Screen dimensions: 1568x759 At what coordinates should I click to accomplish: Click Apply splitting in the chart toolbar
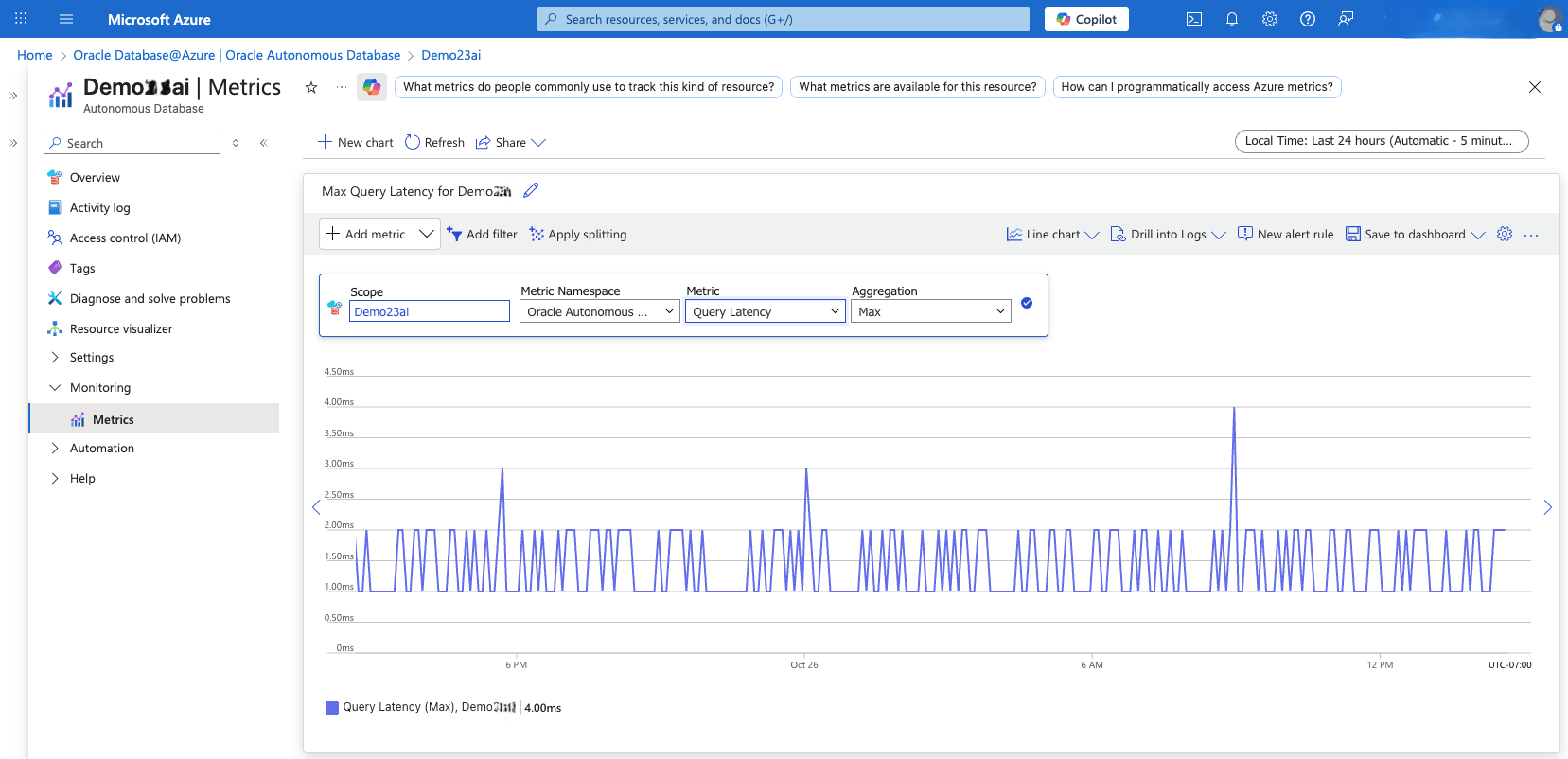pyautogui.click(x=578, y=235)
